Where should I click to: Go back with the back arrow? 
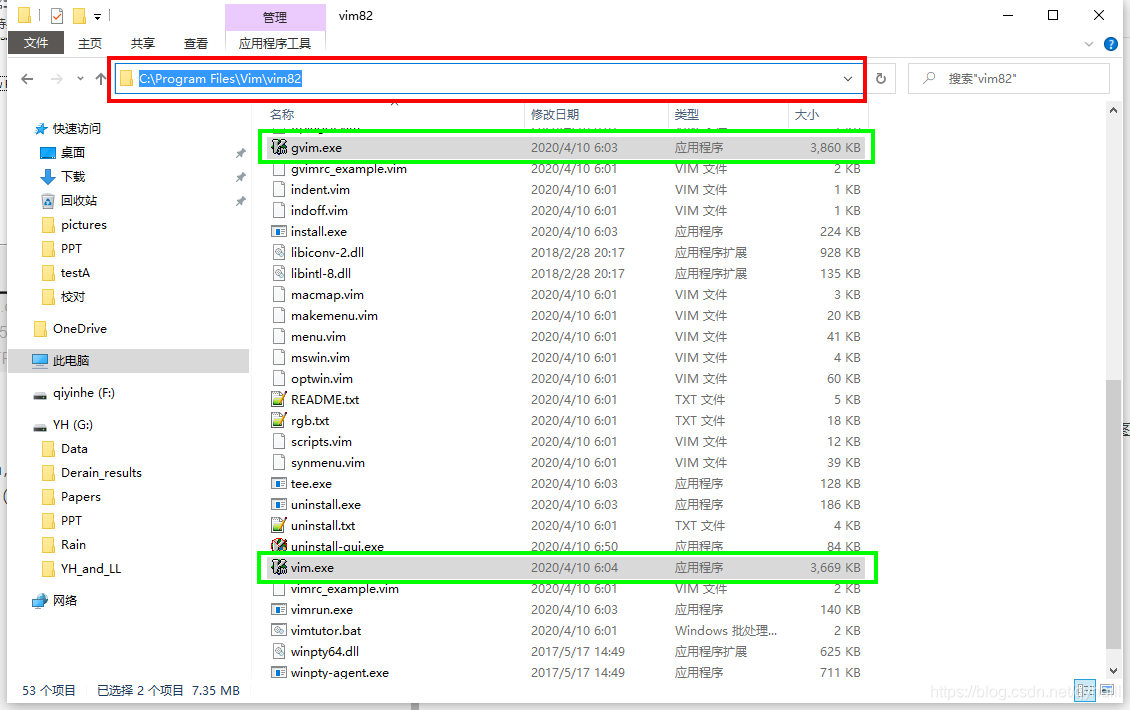pos(27,79)
